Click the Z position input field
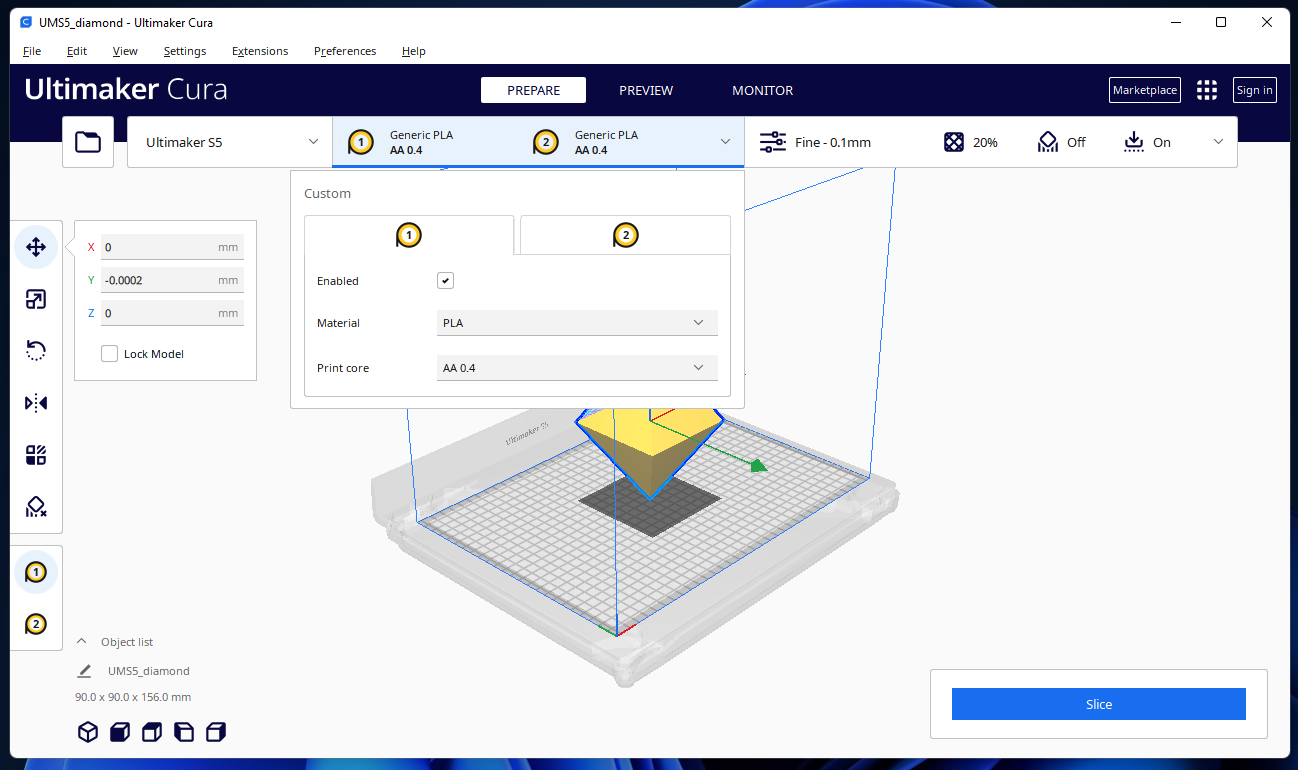The height and width of the screenshot is (770, 1298). tap(172, 313)
